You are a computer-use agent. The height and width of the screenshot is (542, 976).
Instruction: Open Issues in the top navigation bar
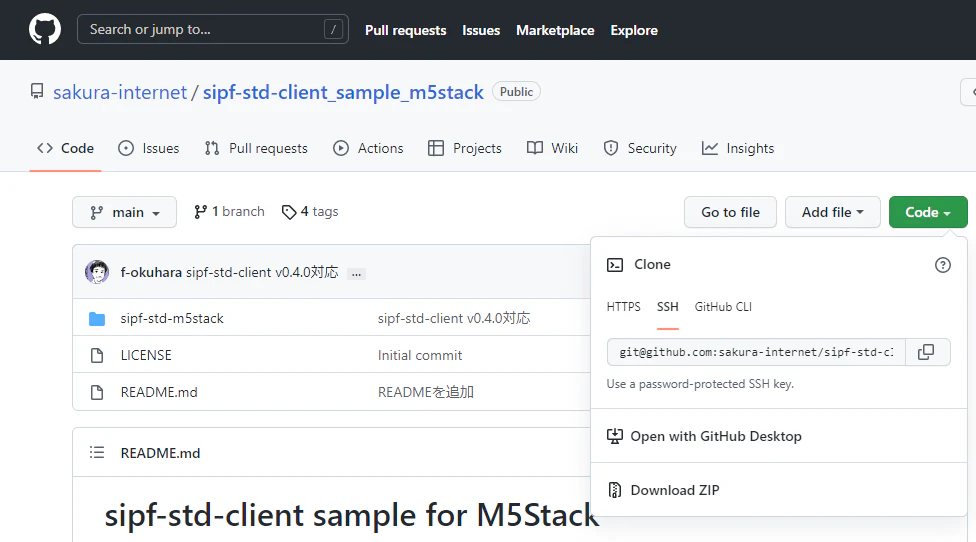click(481, 30)
